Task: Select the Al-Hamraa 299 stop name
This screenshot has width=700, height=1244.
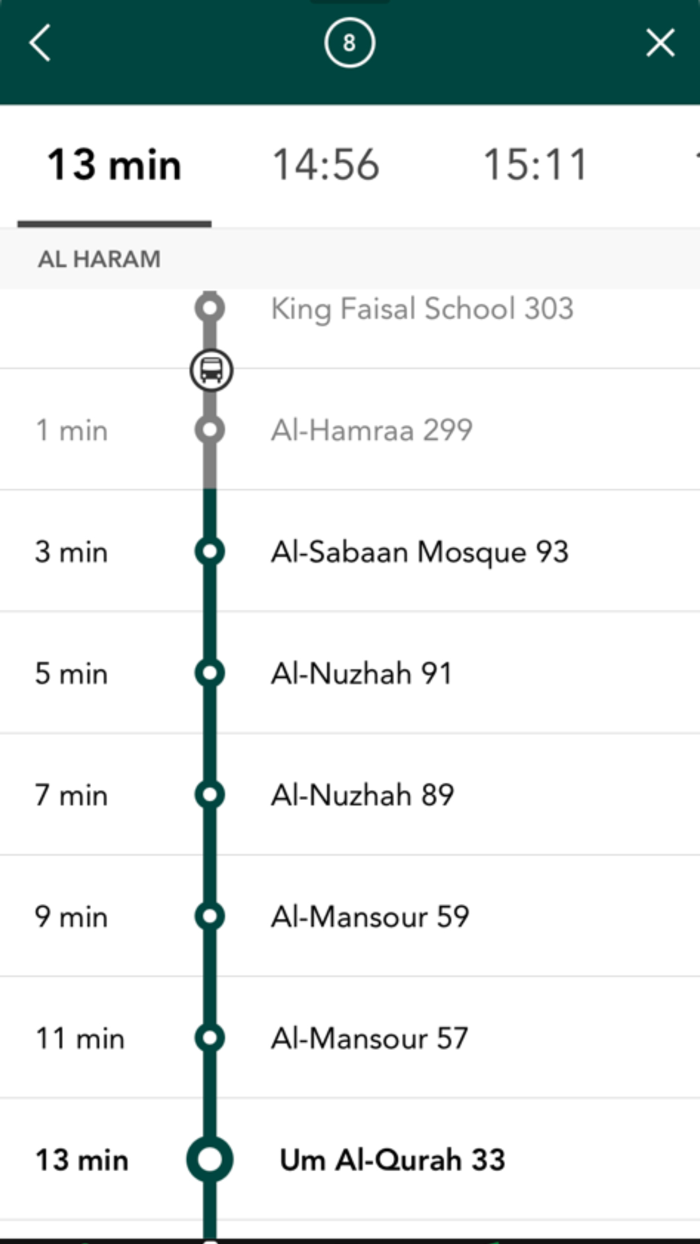Action: pyautogui.click(x=373, y=429)
